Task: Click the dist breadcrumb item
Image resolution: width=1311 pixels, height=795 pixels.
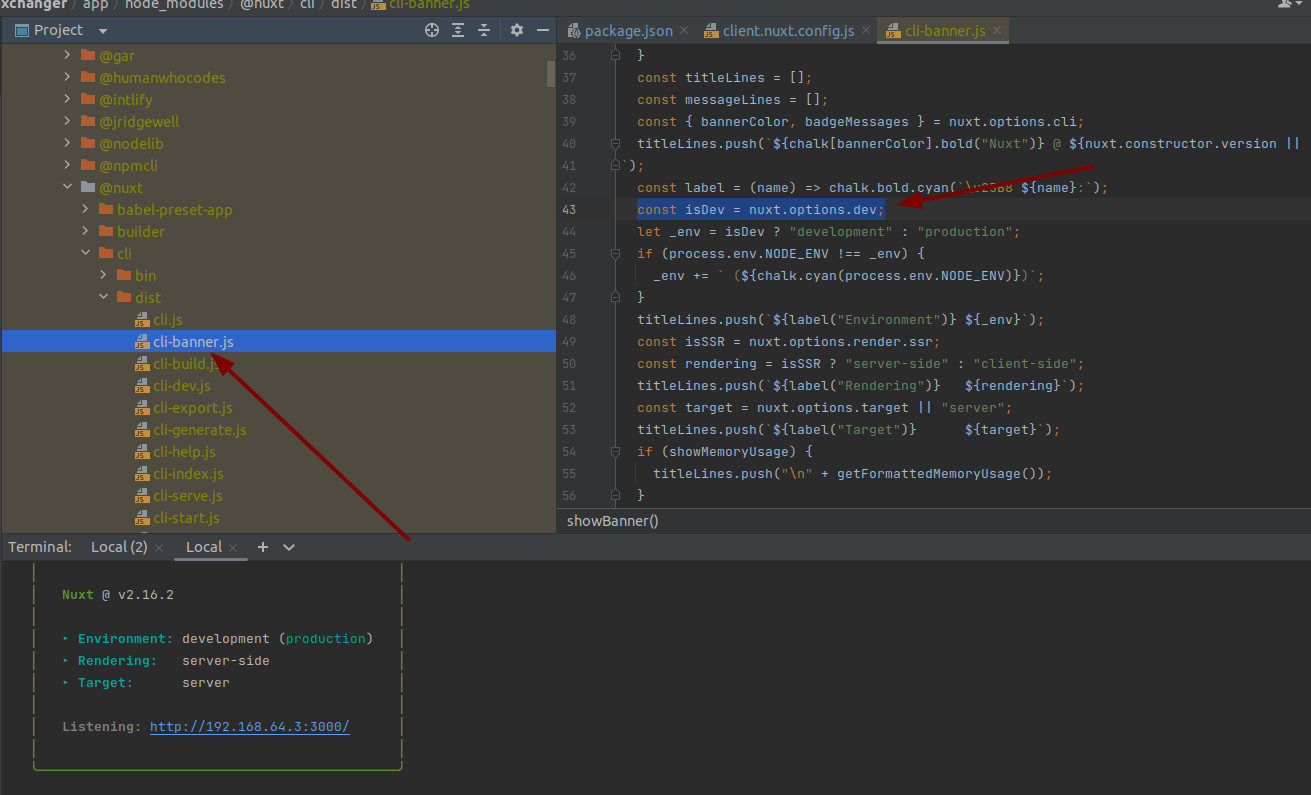Action: coord(344,5)
